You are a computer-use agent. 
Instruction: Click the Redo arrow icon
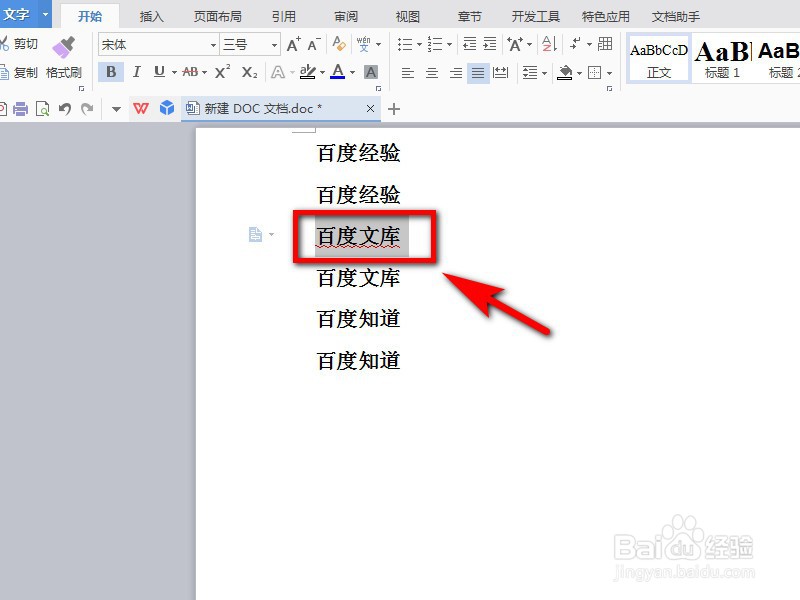[x=87, y=109]
